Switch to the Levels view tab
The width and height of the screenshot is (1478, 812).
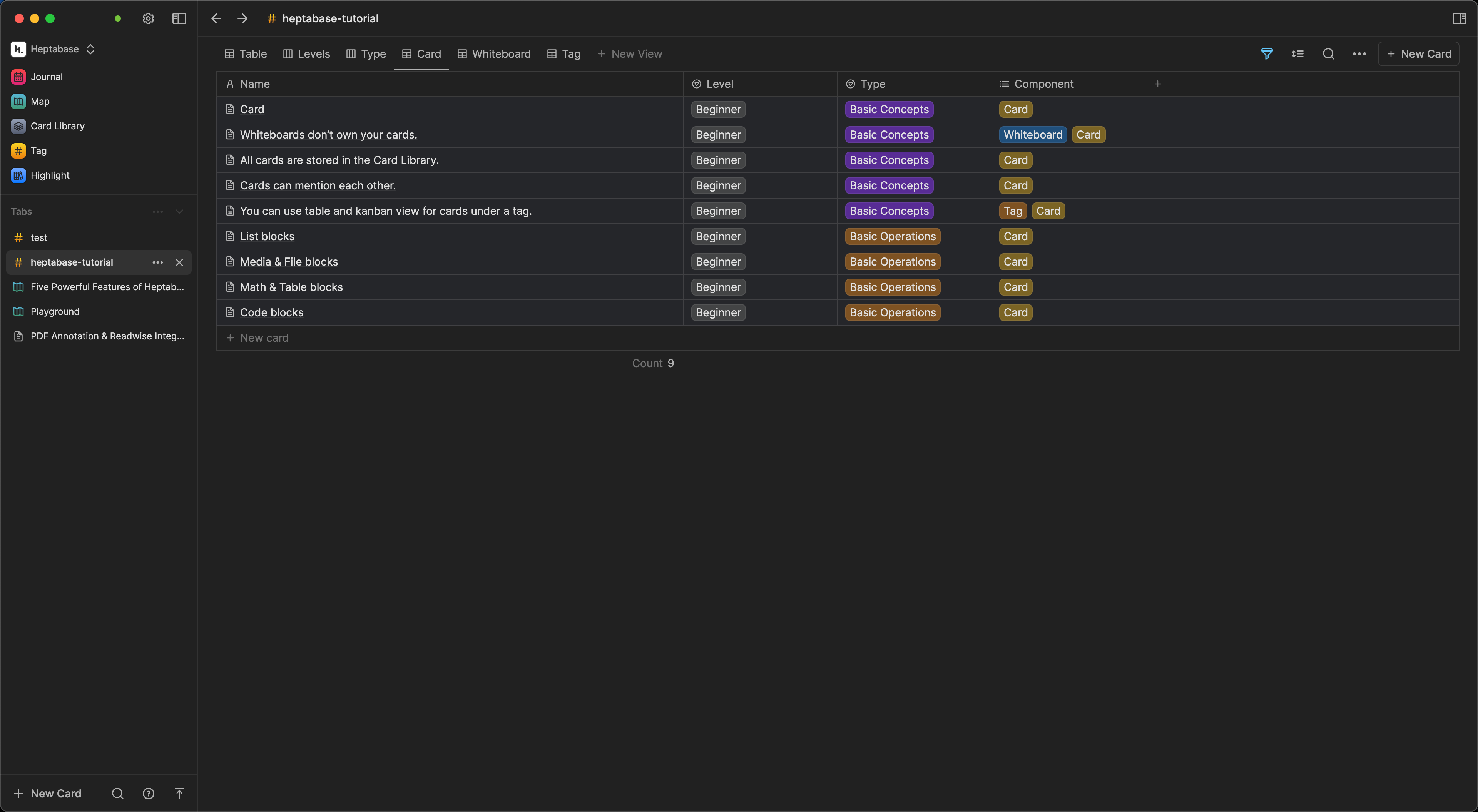pos(306,54)
